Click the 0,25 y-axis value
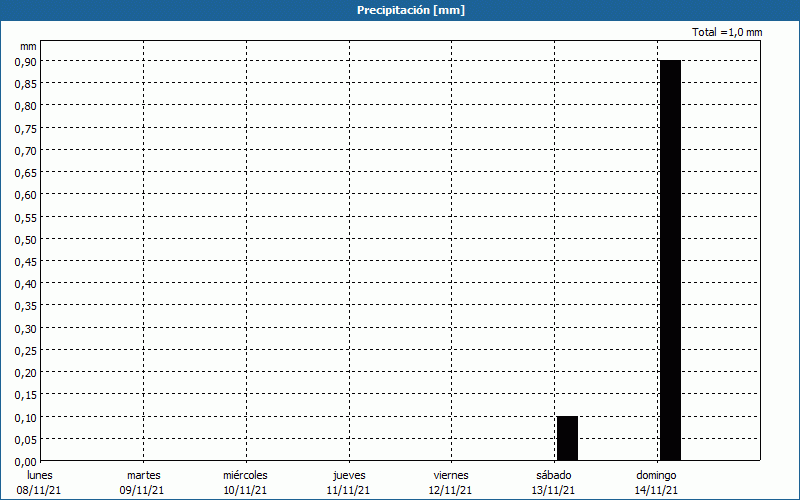This screenshot has height=500, width=800. pos(26,351)
